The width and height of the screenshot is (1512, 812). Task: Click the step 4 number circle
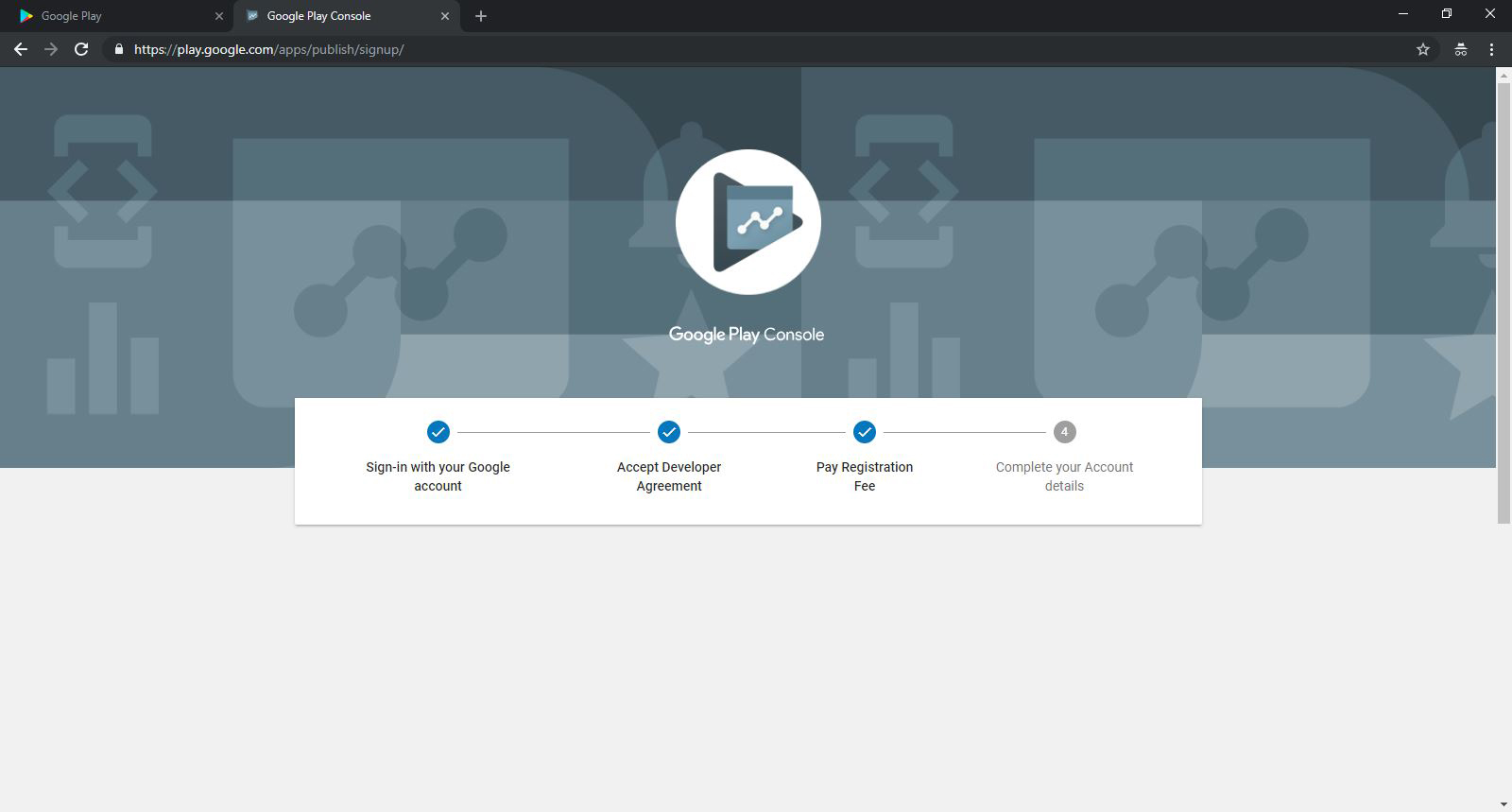click(1064, 432)
